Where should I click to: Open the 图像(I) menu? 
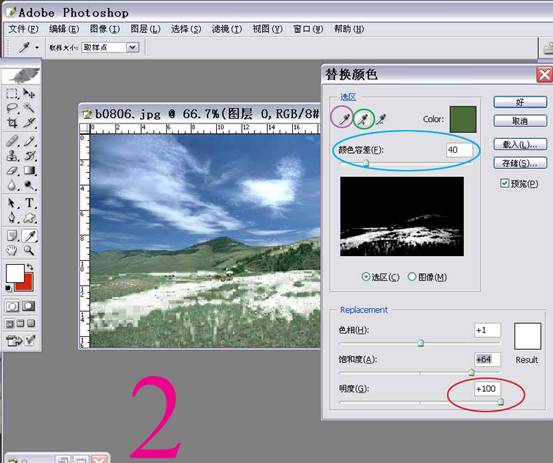(x=105, y=29)
